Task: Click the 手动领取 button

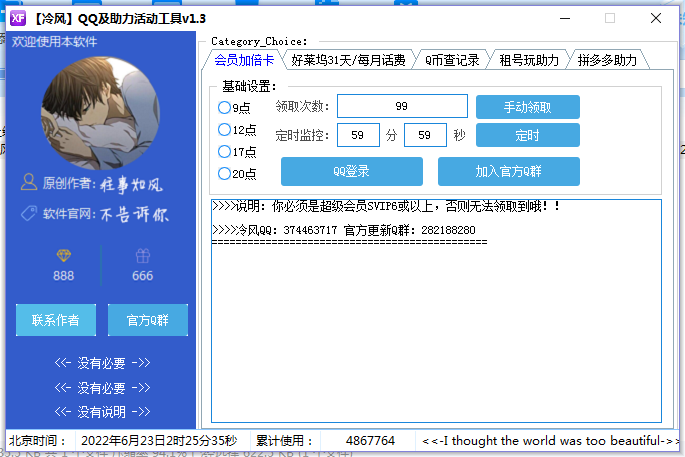Action: coord(528,107)
